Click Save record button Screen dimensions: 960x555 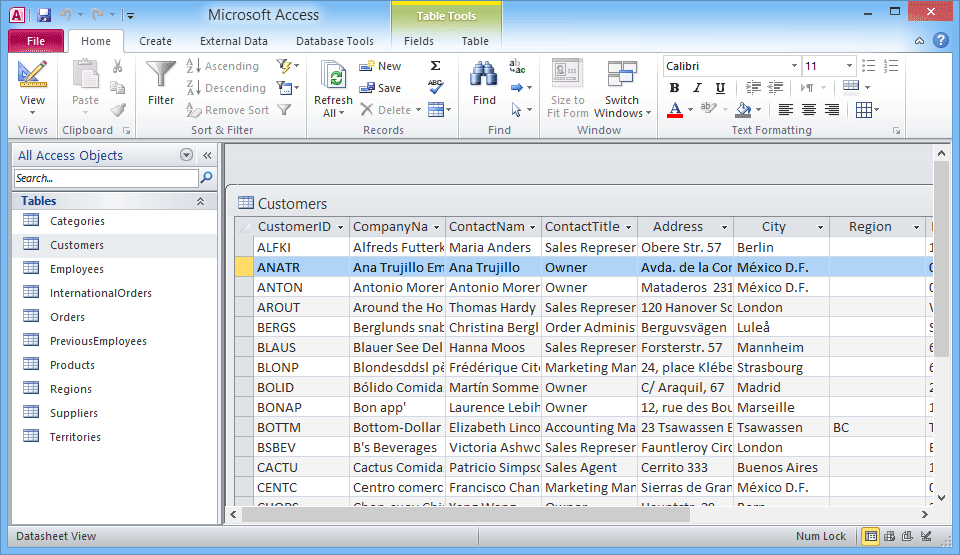pyautogui.click(x=380, y=88)
